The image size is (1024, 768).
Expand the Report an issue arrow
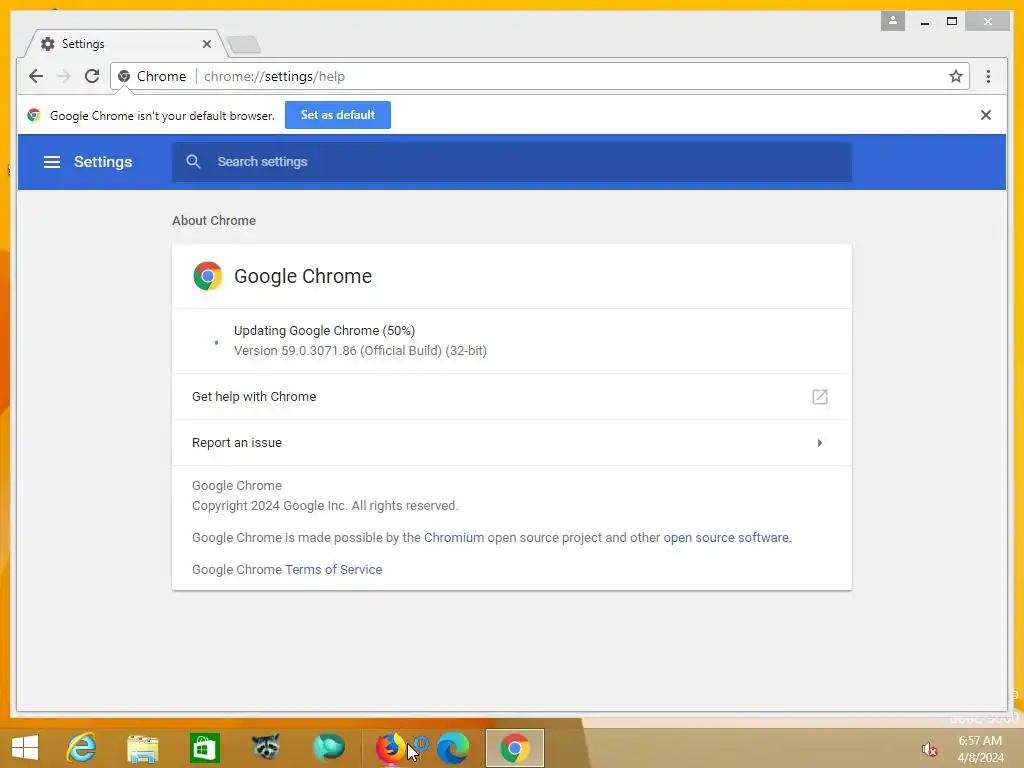click(x=820, y=443)
